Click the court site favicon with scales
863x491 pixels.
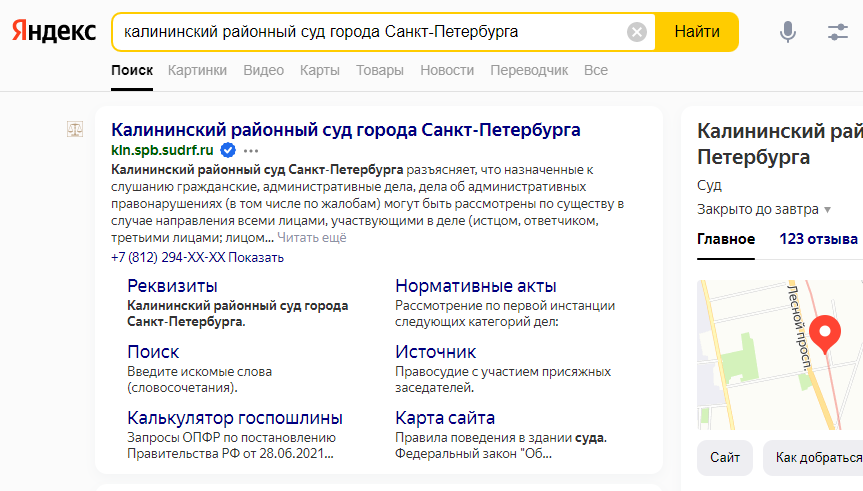pyautogui.click(x=75, y=129)
